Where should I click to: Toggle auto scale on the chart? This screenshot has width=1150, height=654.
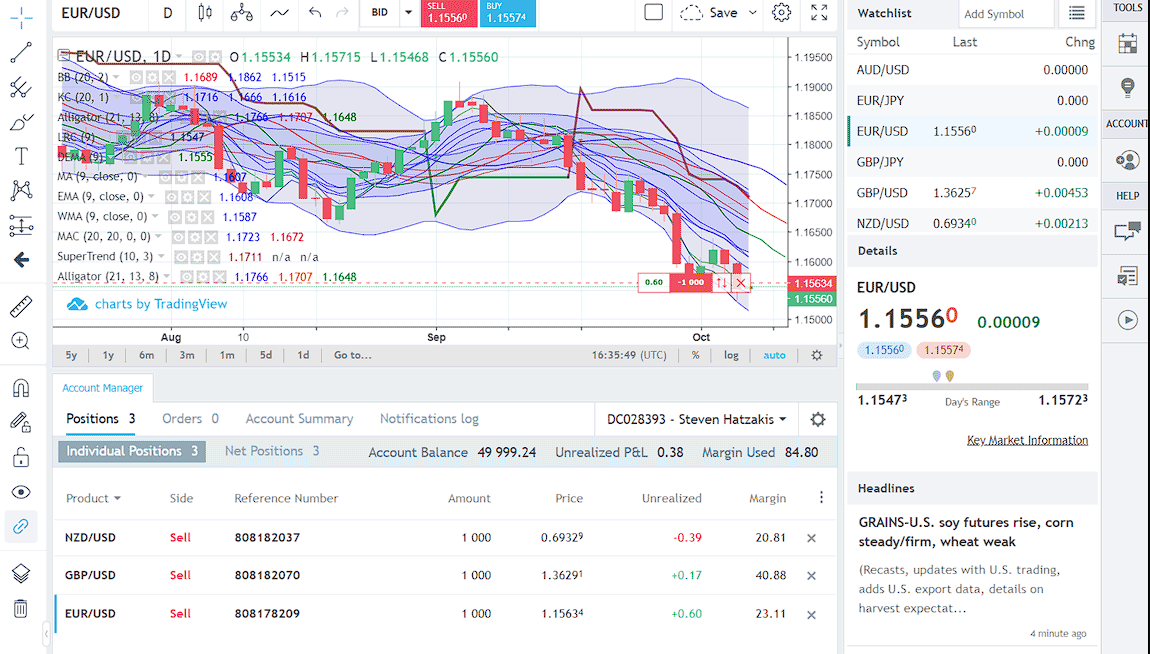(774, 355)
